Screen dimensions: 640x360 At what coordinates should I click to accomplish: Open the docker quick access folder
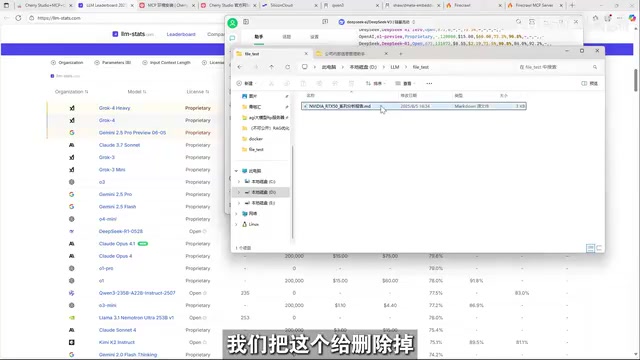coord(256,139)
